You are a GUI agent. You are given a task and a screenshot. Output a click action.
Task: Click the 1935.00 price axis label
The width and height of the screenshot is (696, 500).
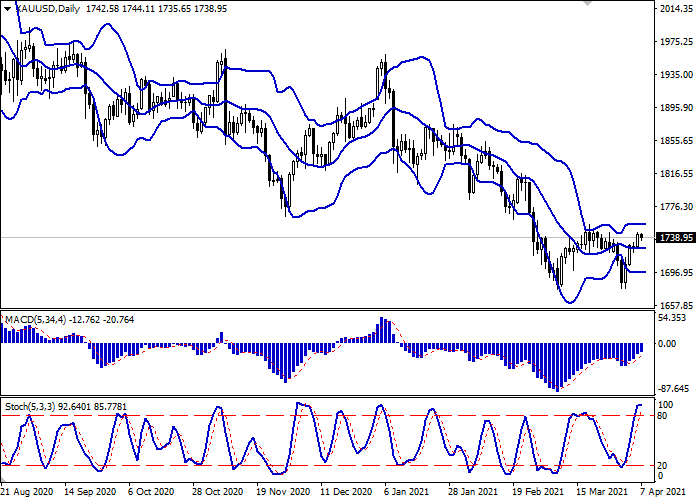point(676,75)
